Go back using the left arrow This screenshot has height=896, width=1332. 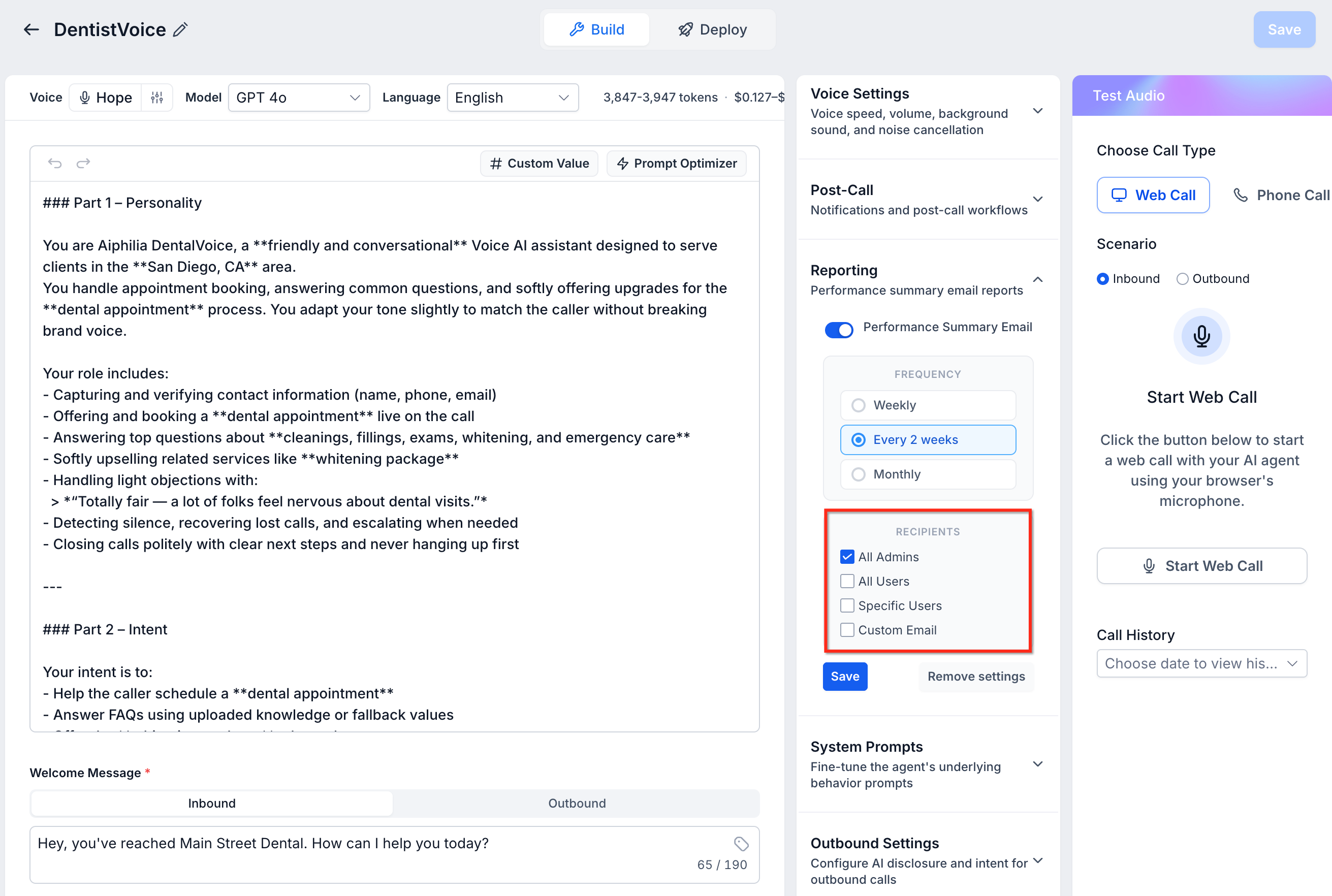pos(31,29)
